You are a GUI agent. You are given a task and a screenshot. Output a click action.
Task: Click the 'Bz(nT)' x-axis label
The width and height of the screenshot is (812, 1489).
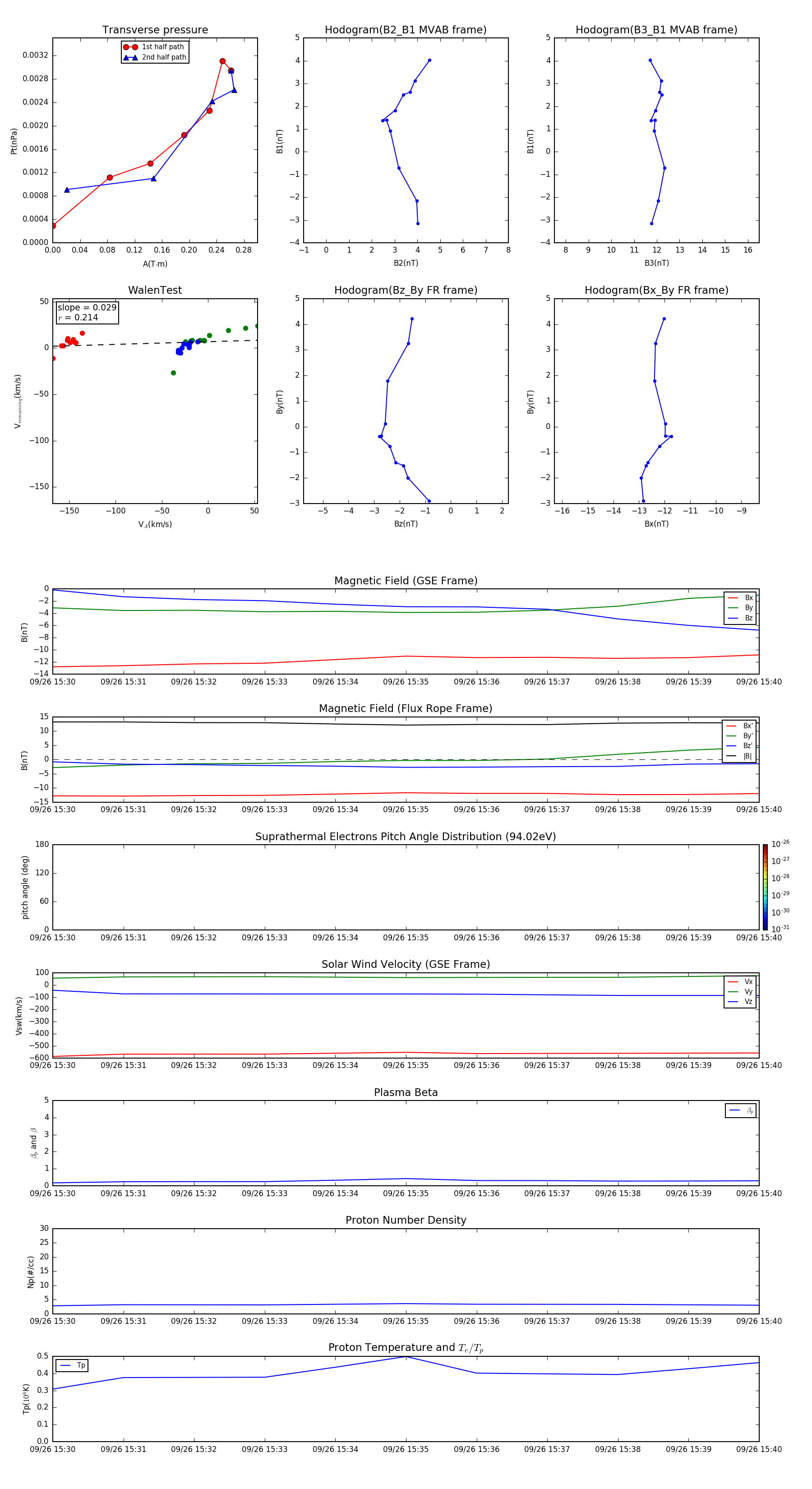coord(406,524)
